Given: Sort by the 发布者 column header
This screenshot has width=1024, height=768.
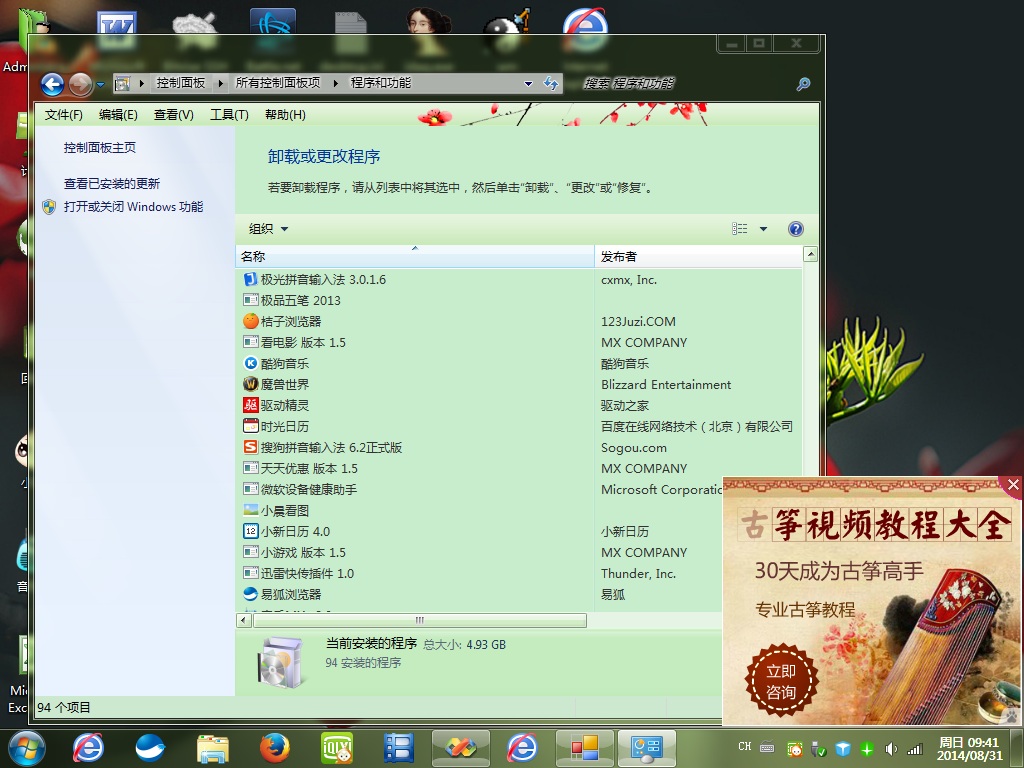Looking at the screenshot, I should point(698,256).
